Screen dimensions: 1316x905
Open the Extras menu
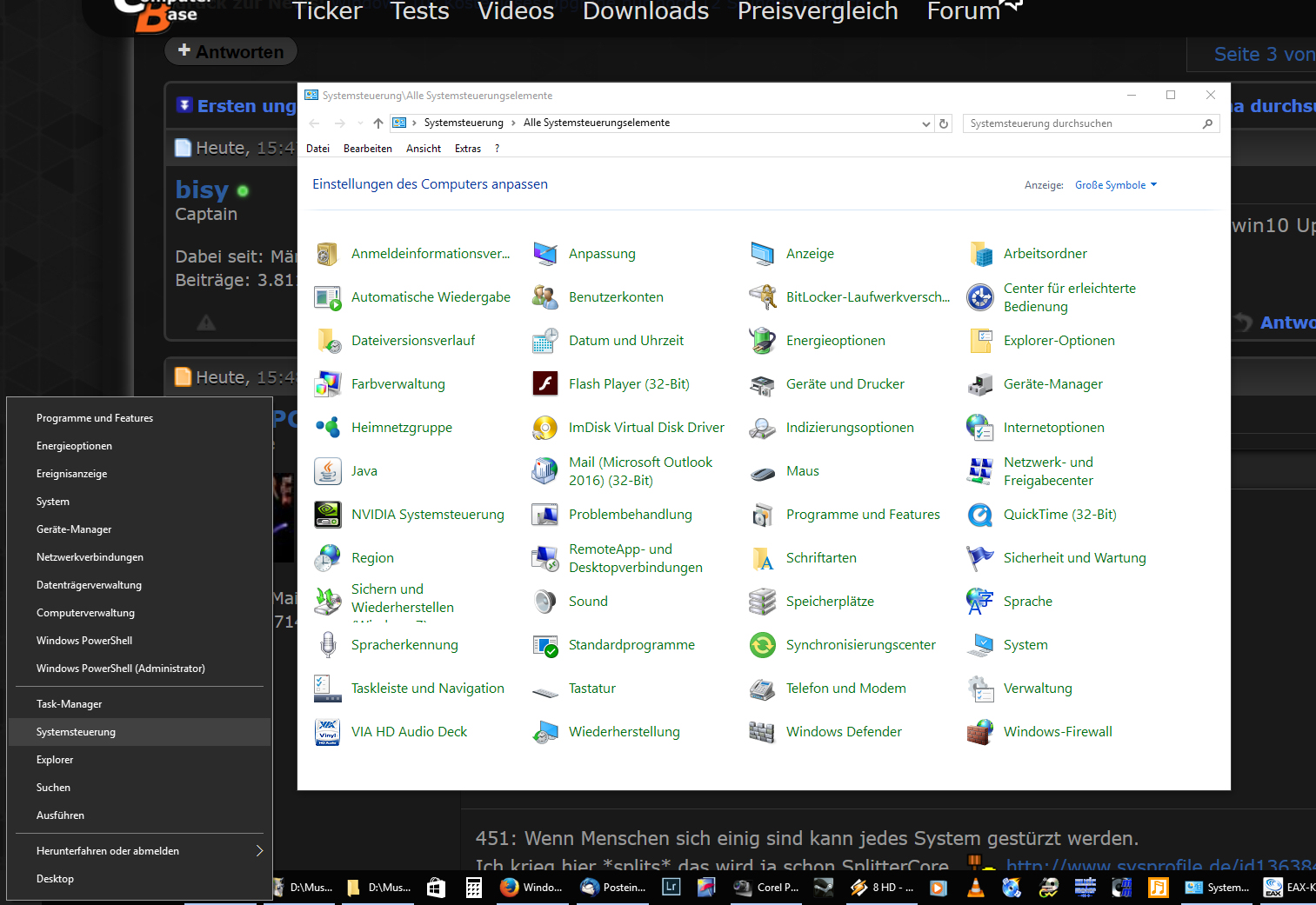[468, 149]
